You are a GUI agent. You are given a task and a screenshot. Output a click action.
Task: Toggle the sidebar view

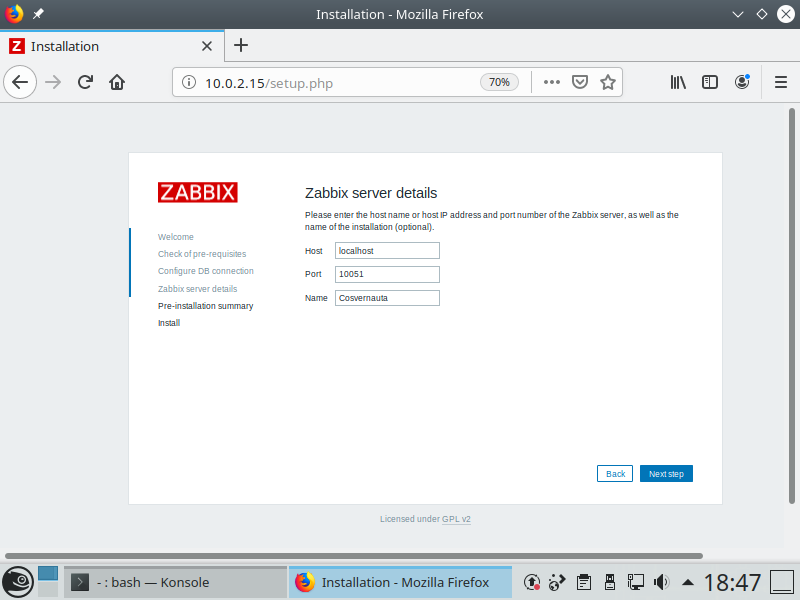[710, 82]
